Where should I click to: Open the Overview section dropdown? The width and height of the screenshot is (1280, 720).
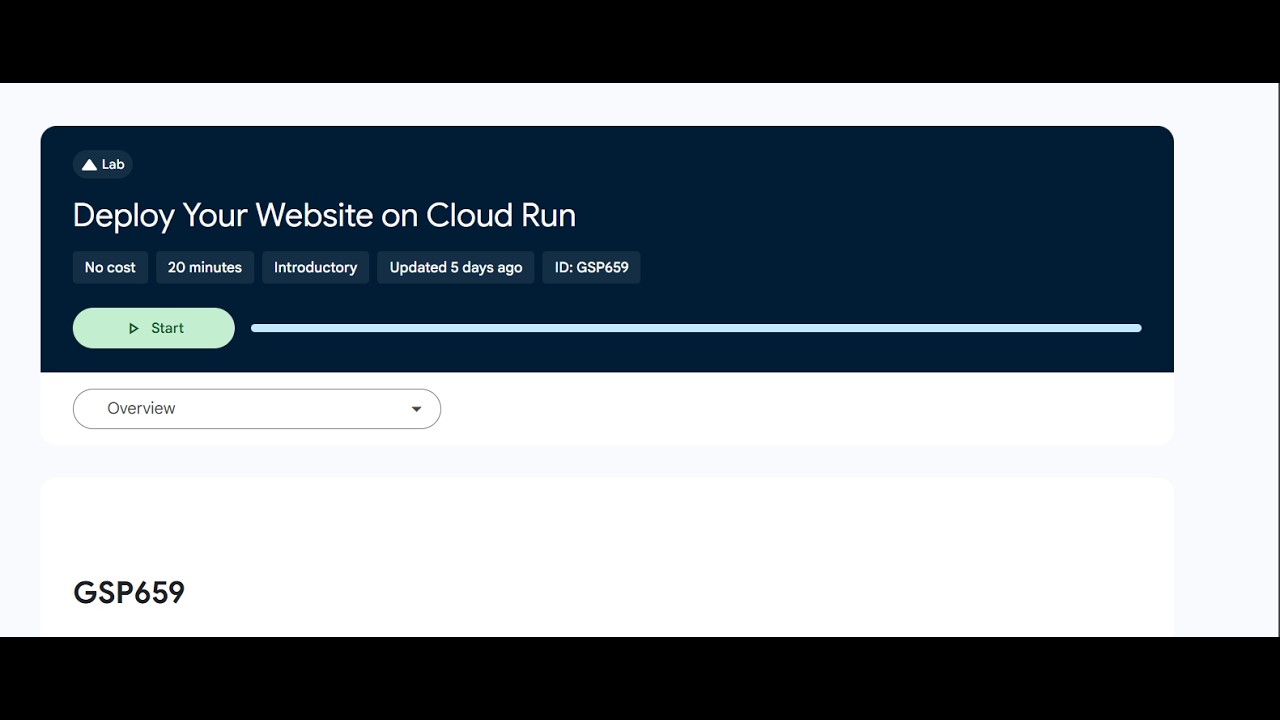pyautogui.click(x=257, y=408)
